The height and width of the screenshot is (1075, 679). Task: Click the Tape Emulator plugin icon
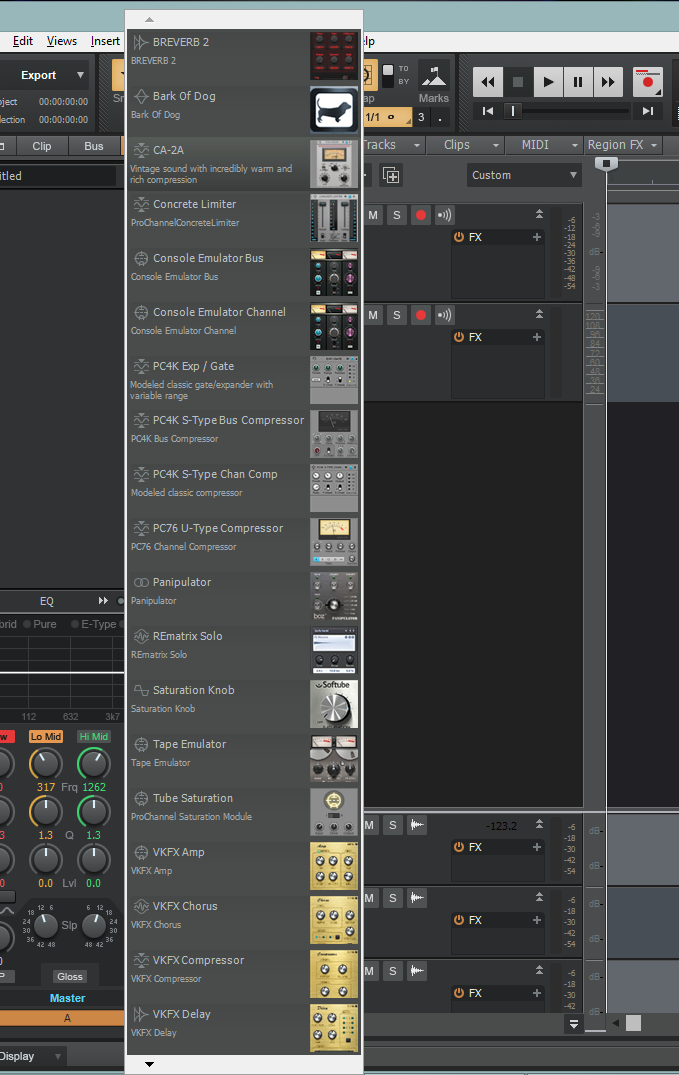point(141,745)
